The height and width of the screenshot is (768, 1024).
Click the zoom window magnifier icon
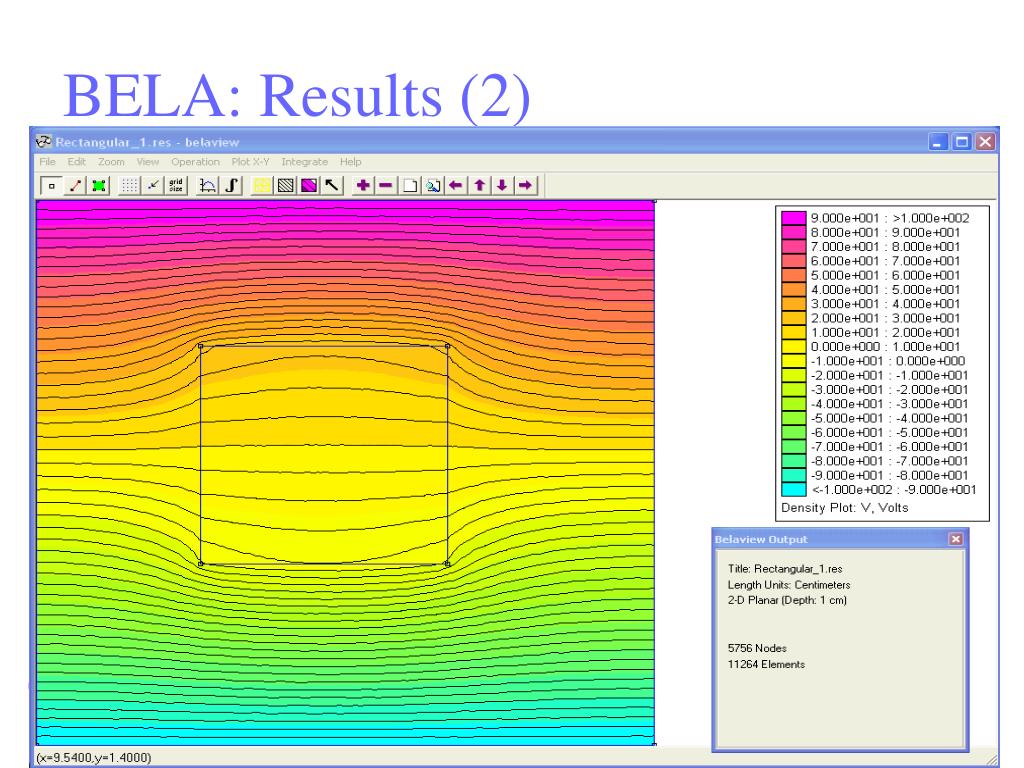433,186
